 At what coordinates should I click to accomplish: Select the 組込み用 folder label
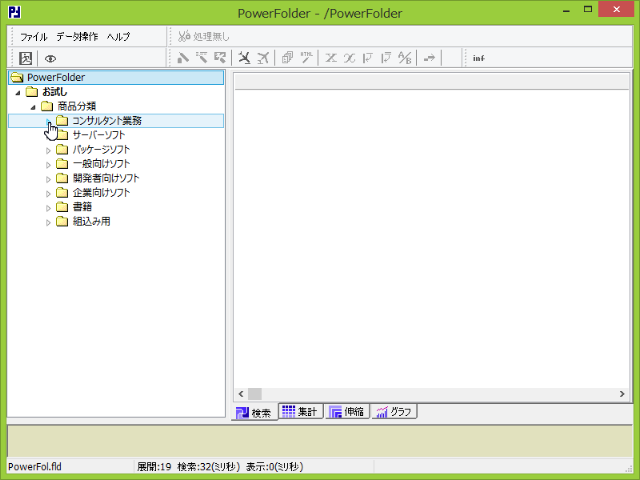(x=91, y=221)
